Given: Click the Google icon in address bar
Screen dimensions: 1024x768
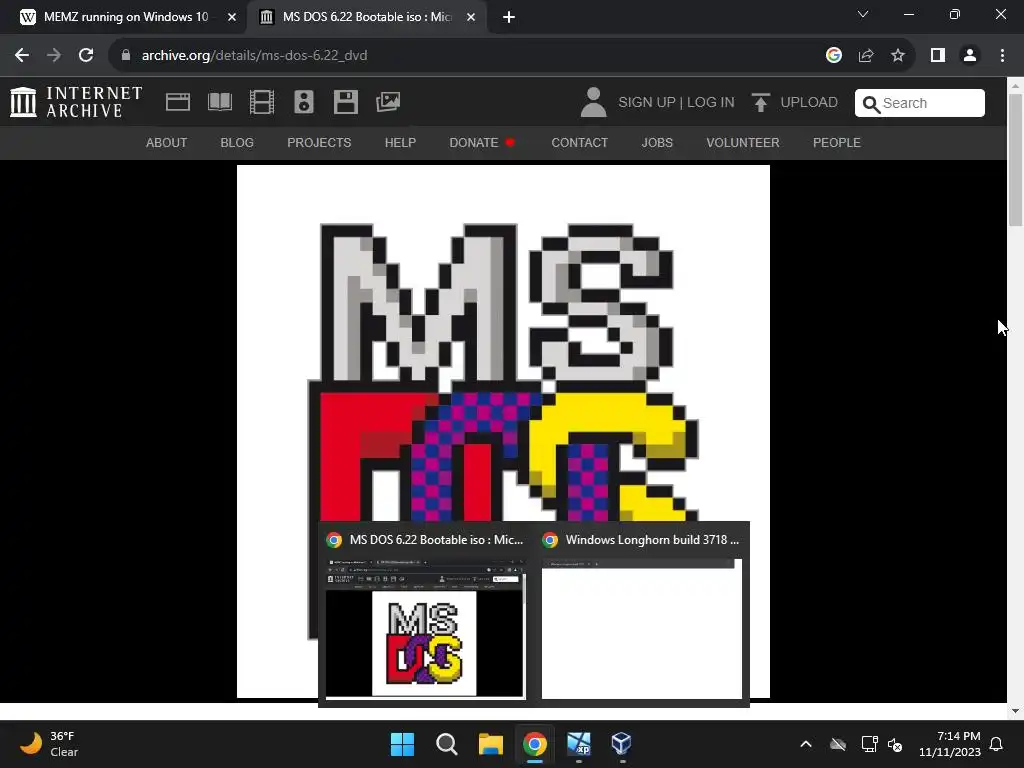Looking at the screenshot, I should 833,56.
